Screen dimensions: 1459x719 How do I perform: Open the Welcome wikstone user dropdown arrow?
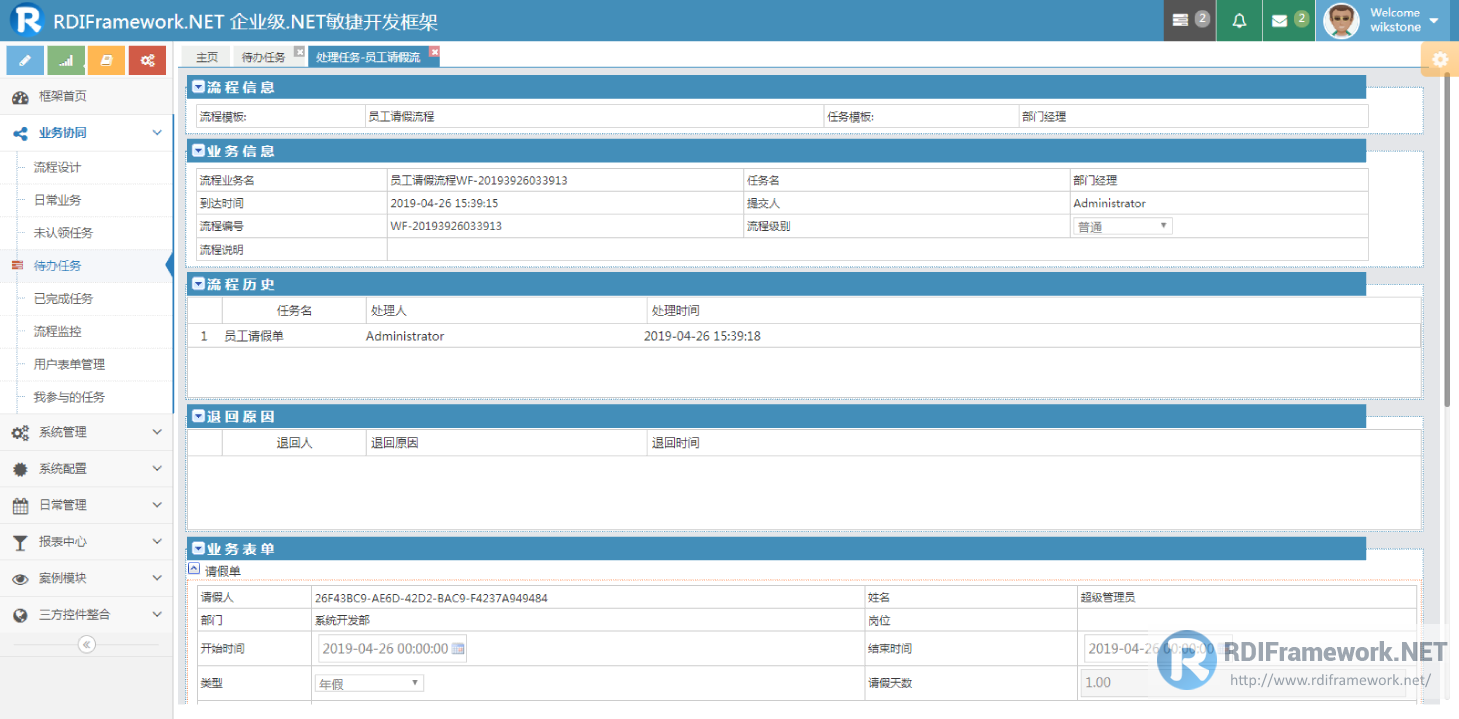(x=1434, y=21)
